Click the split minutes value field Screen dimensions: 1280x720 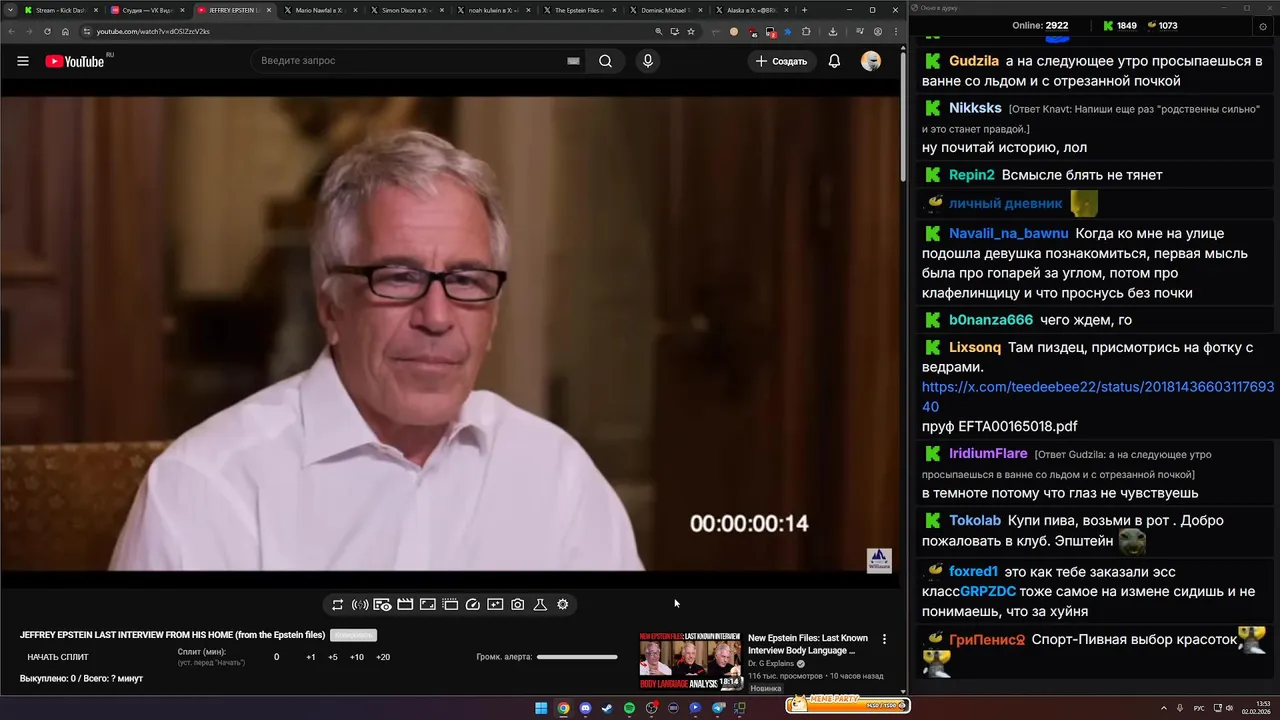pyautogui.click(x=277, y=657)
